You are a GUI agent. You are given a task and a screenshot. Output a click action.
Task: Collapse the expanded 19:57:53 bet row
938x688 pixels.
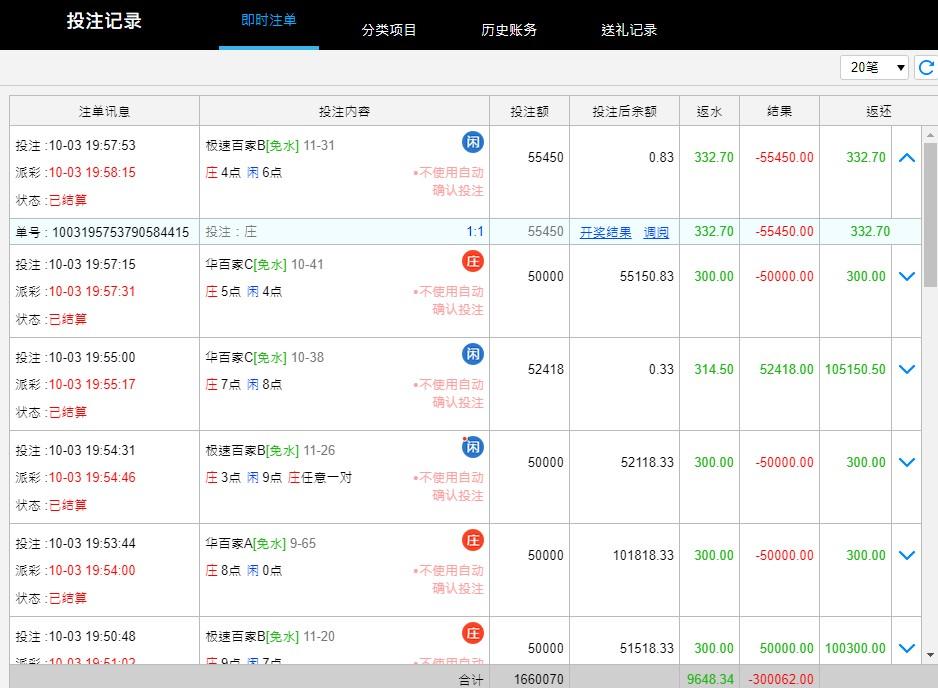[x=906, y=158]
